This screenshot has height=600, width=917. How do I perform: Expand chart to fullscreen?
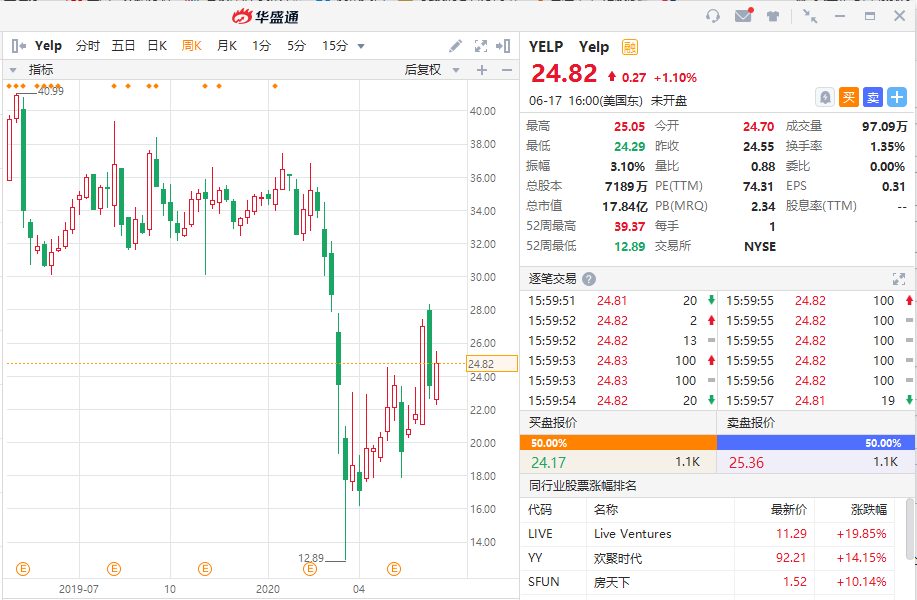[481, 46]
